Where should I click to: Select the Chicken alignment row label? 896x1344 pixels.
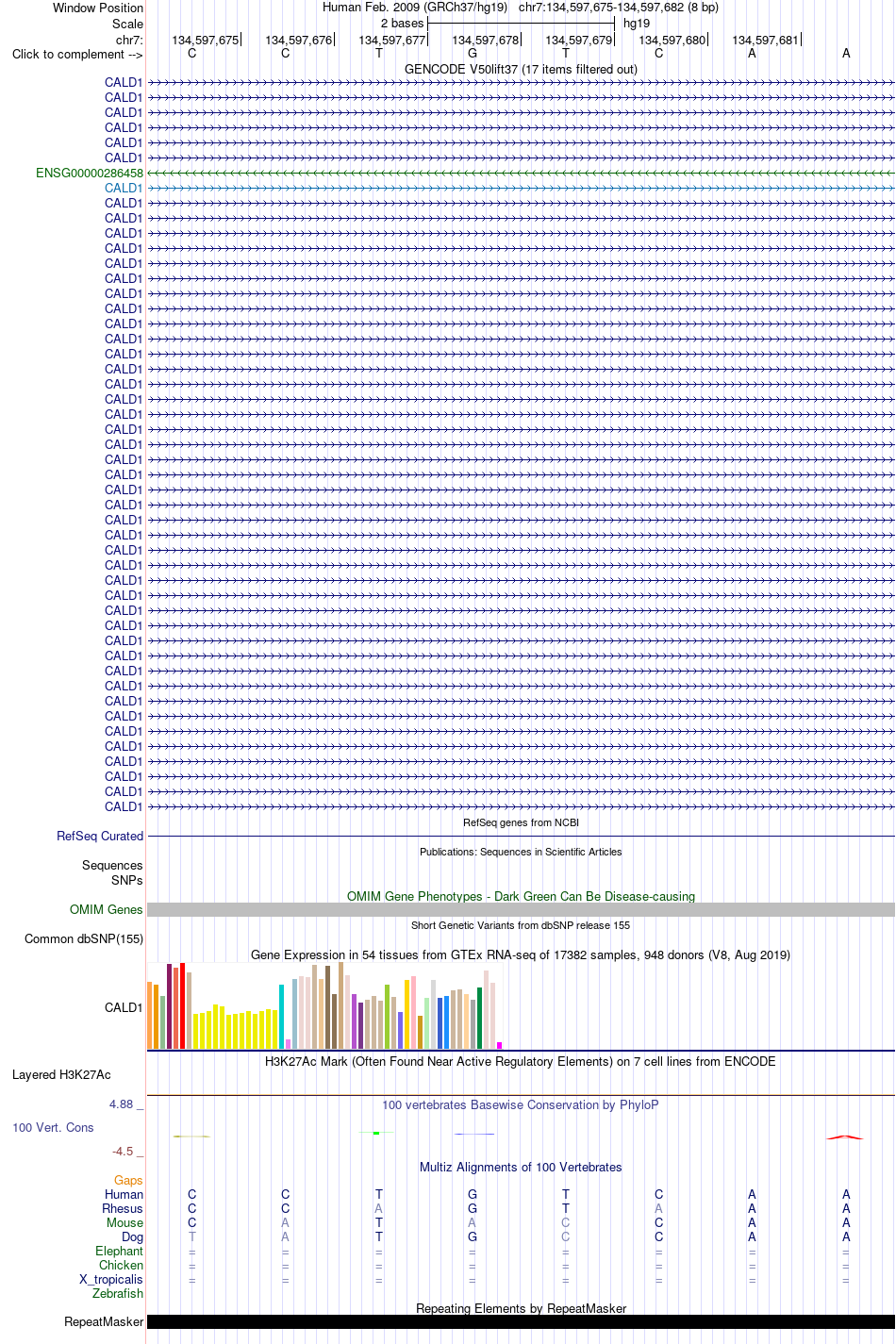[x=121, y=1265]
